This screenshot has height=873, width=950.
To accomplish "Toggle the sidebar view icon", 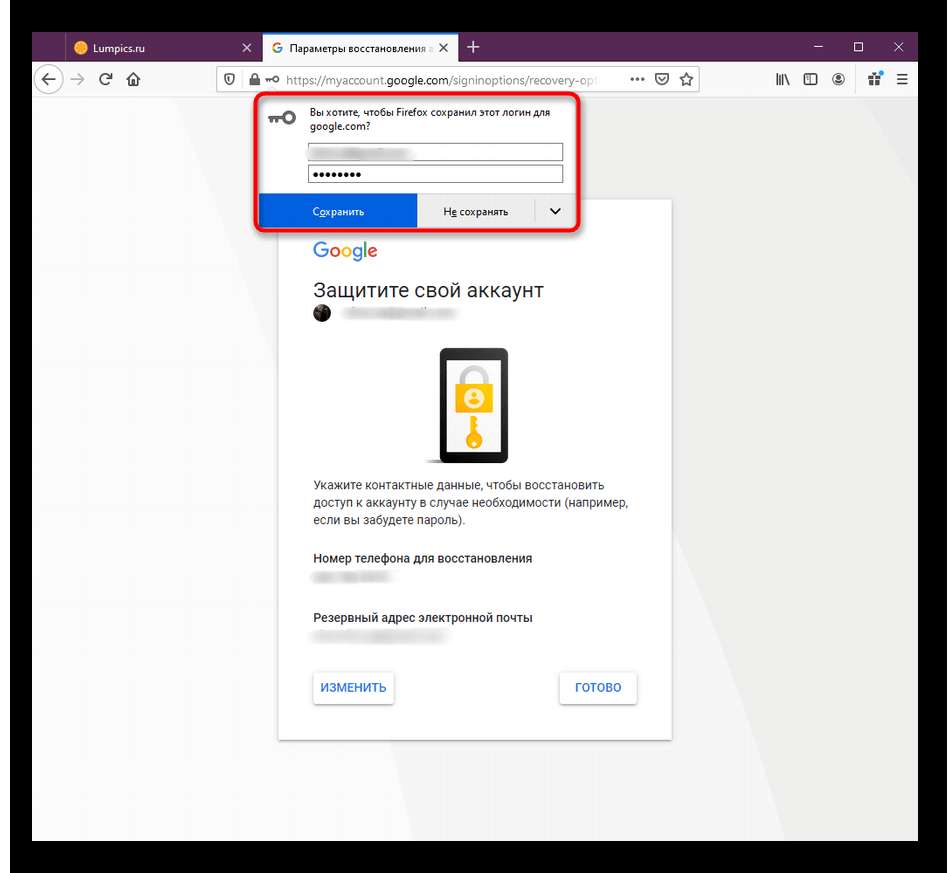I will (810, 79).
